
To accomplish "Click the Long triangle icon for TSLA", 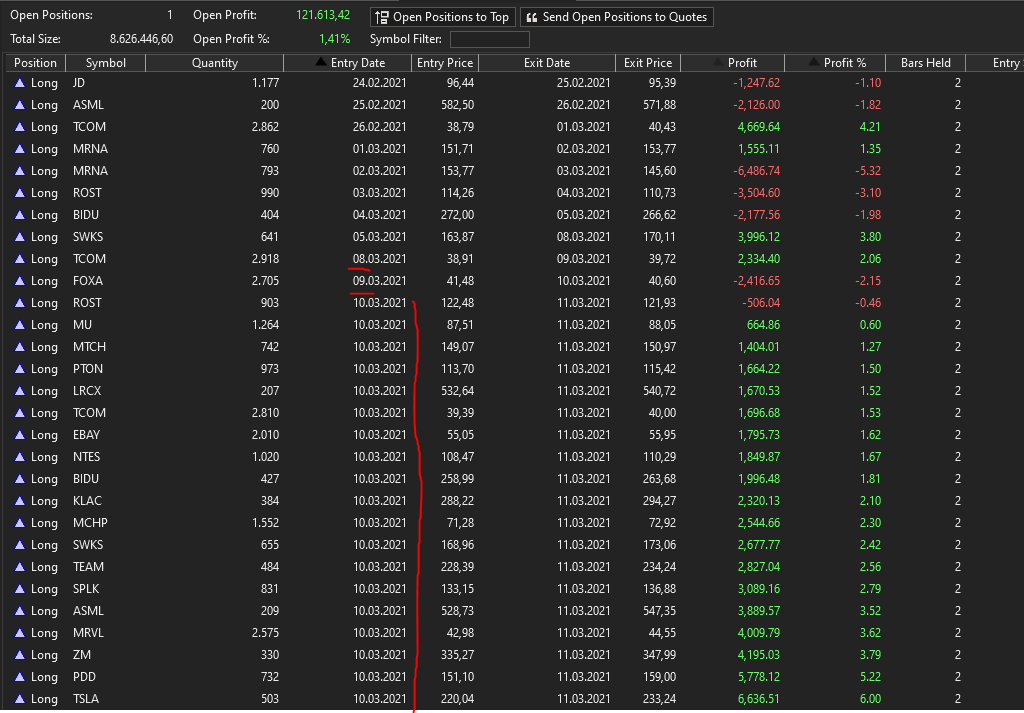I will (19, 699).
